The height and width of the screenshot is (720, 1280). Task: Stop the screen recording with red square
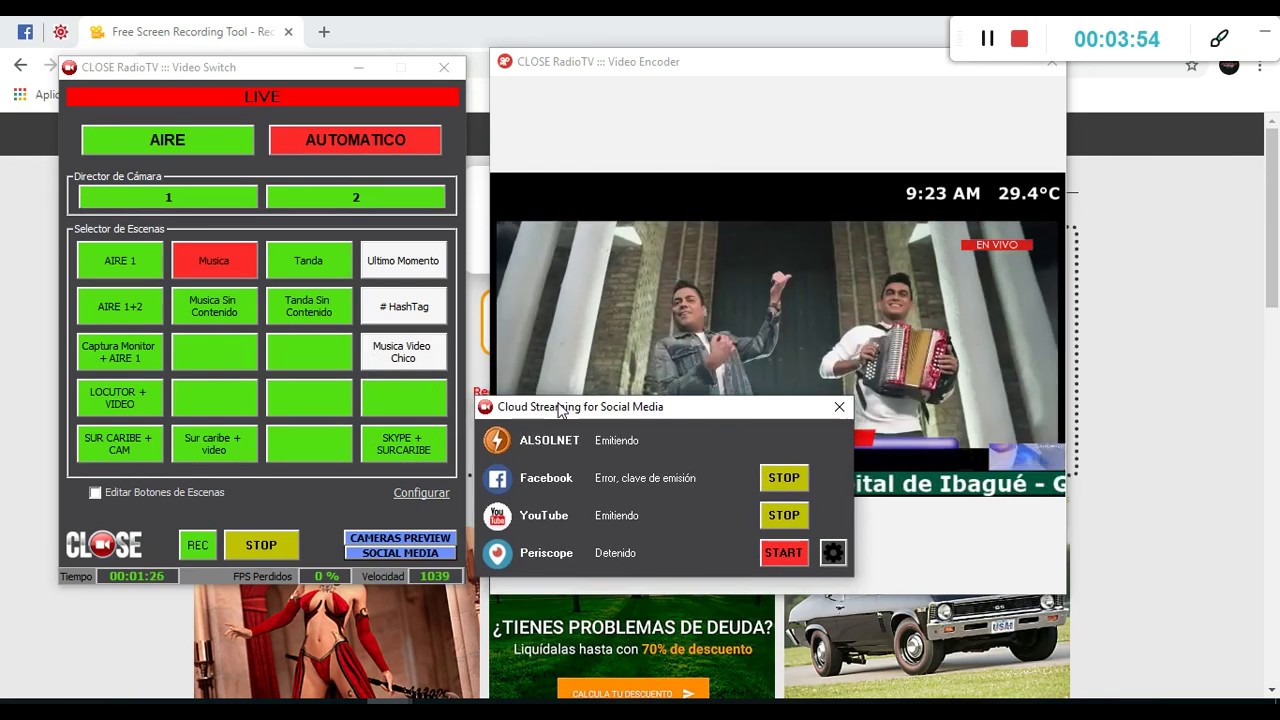pos(1019,39)
